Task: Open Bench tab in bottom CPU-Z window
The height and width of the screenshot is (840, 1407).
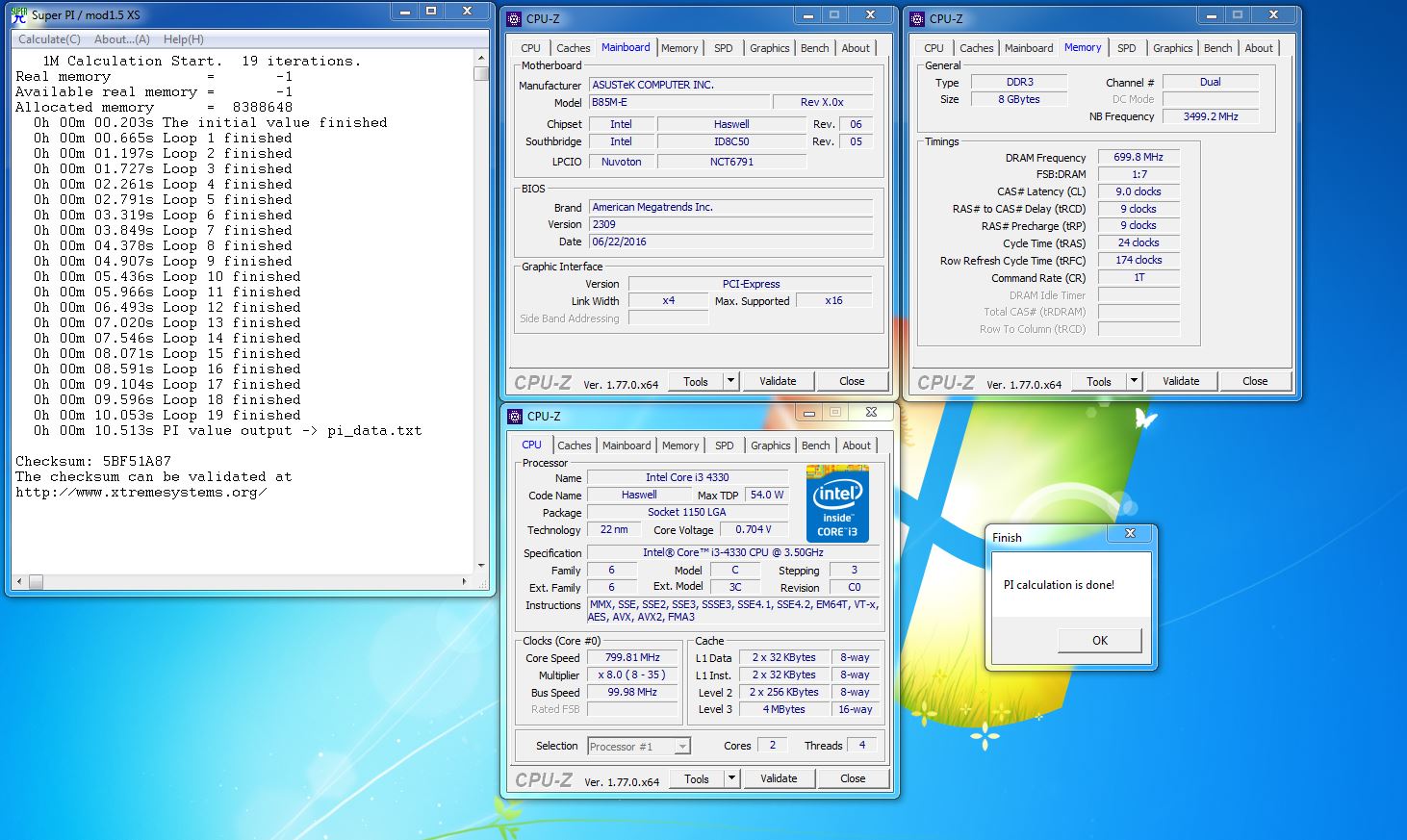Action: point(815,445)
